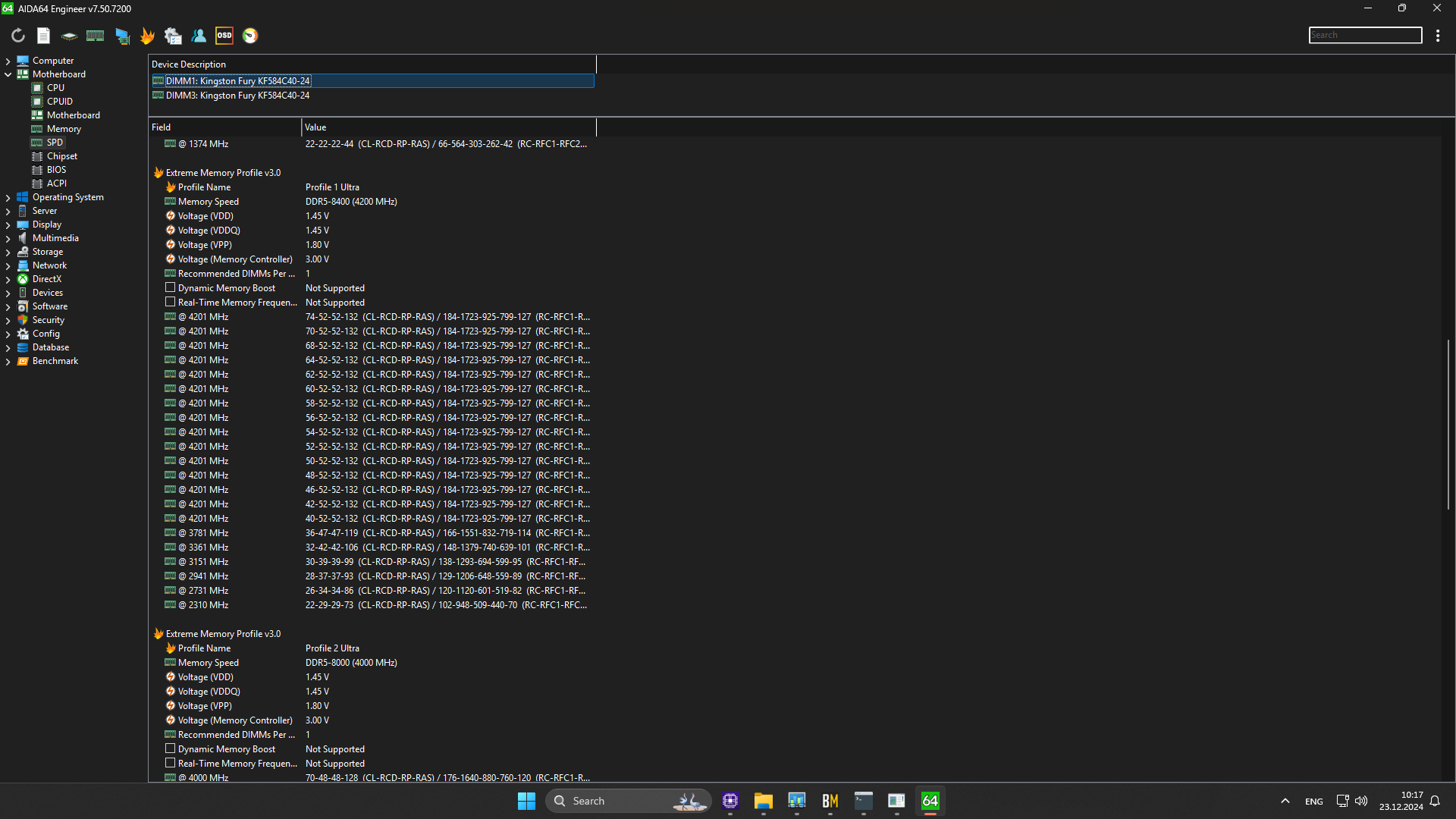
Task: Open the volume control in tray
Action: (x=1361, y=801)
